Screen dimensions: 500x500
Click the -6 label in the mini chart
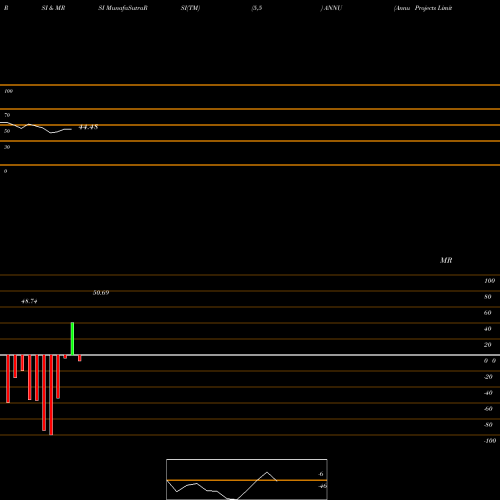coord(321,474)
